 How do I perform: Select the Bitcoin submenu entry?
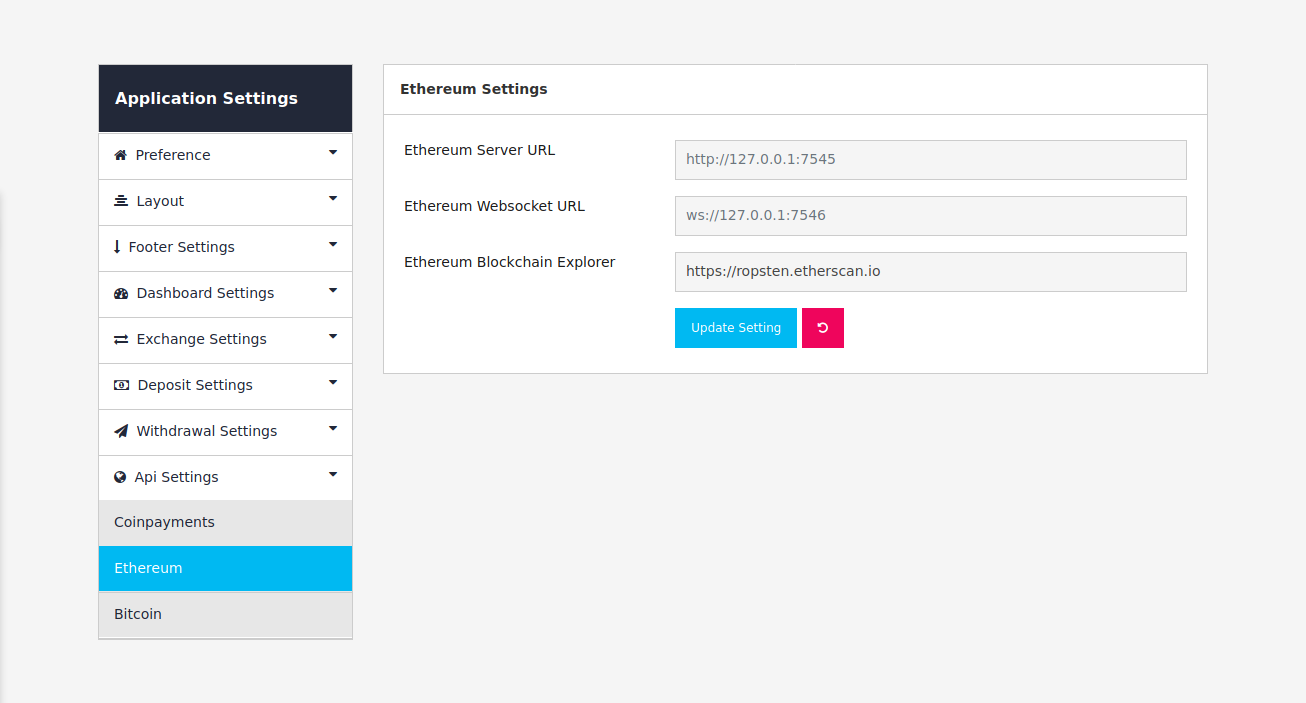pyautogui.click(x=225, y=614)
